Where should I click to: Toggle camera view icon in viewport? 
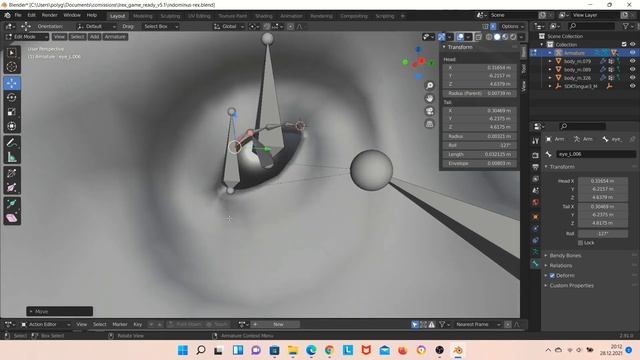tap(429, 111)
